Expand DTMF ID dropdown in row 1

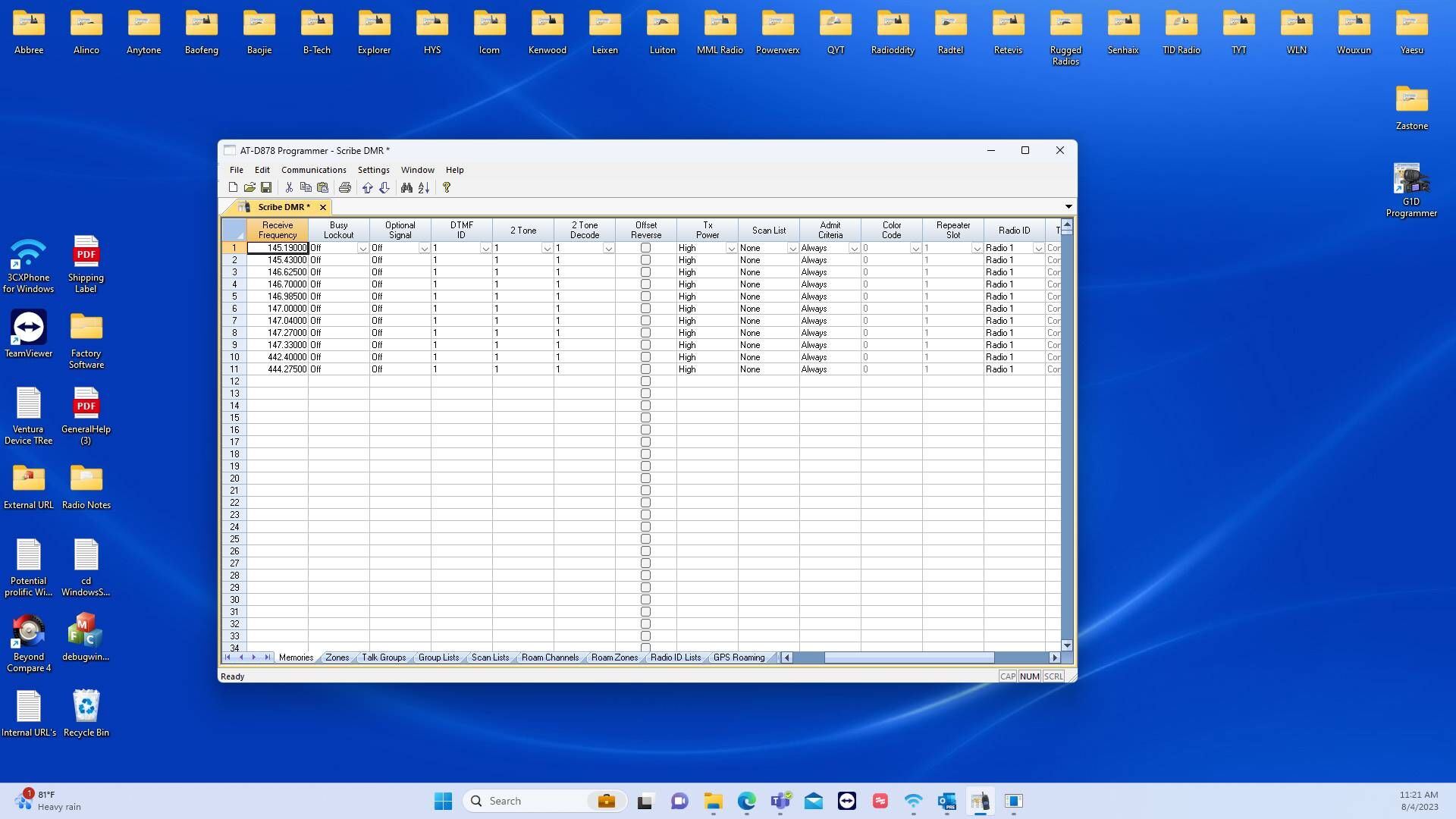(x=485, y=249)
